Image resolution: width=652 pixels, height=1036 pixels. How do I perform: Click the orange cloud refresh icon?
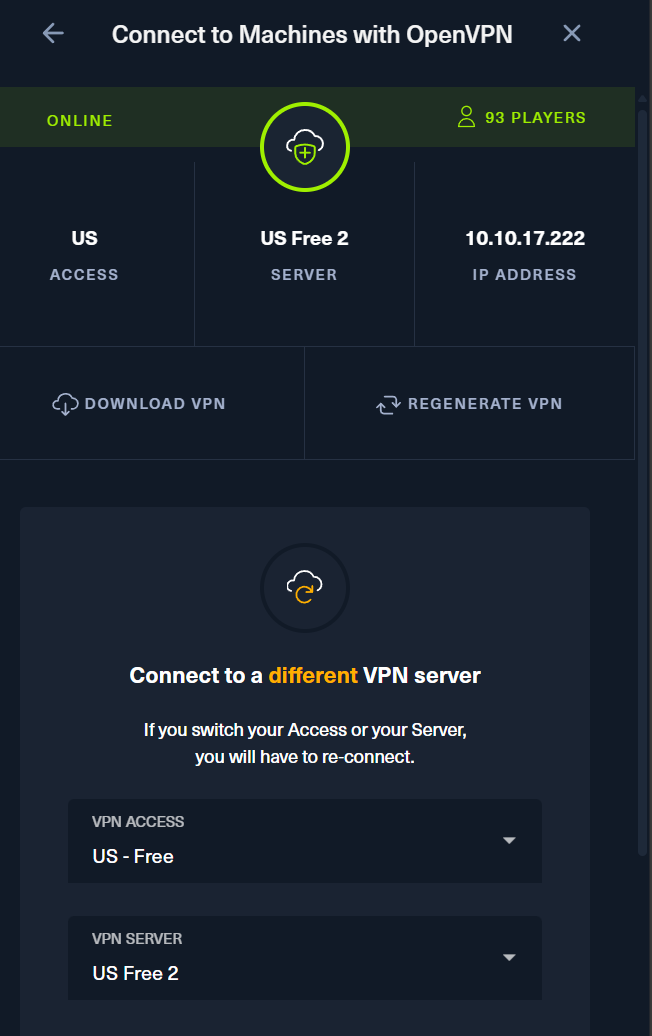click(x=305, y=588)
